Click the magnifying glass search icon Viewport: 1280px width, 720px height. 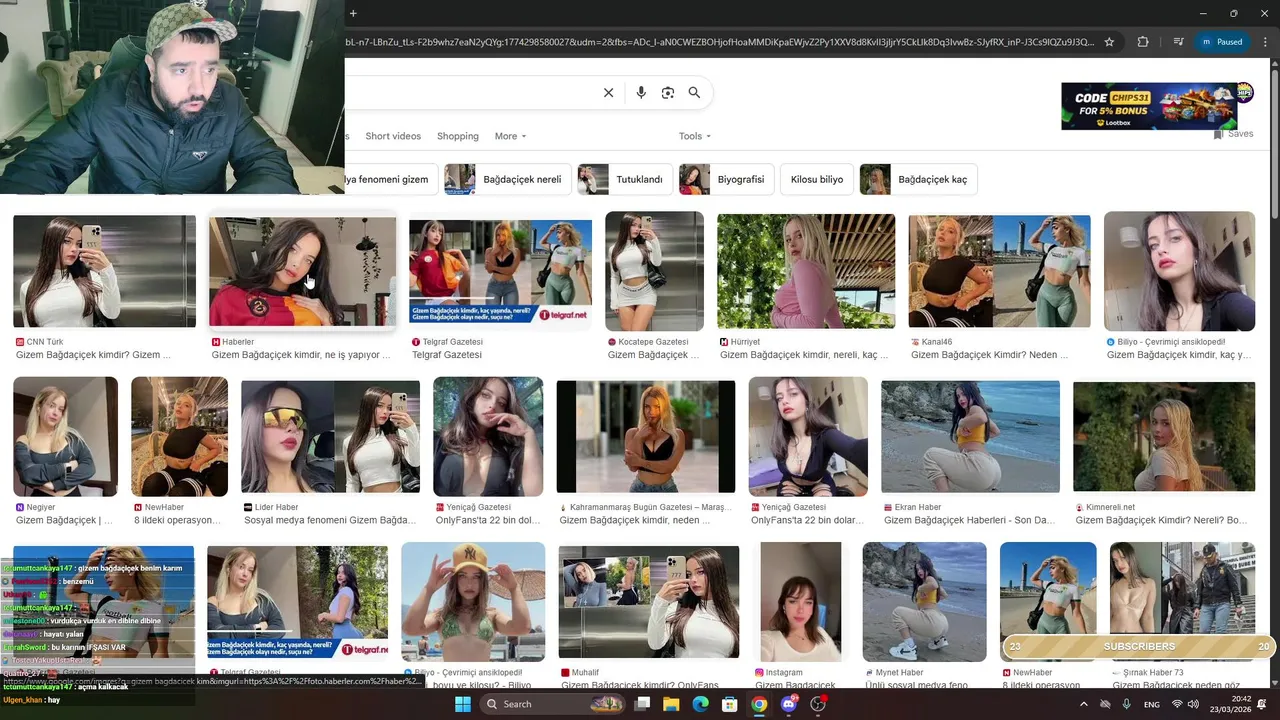pyautogui.click(x=694, y=93)
